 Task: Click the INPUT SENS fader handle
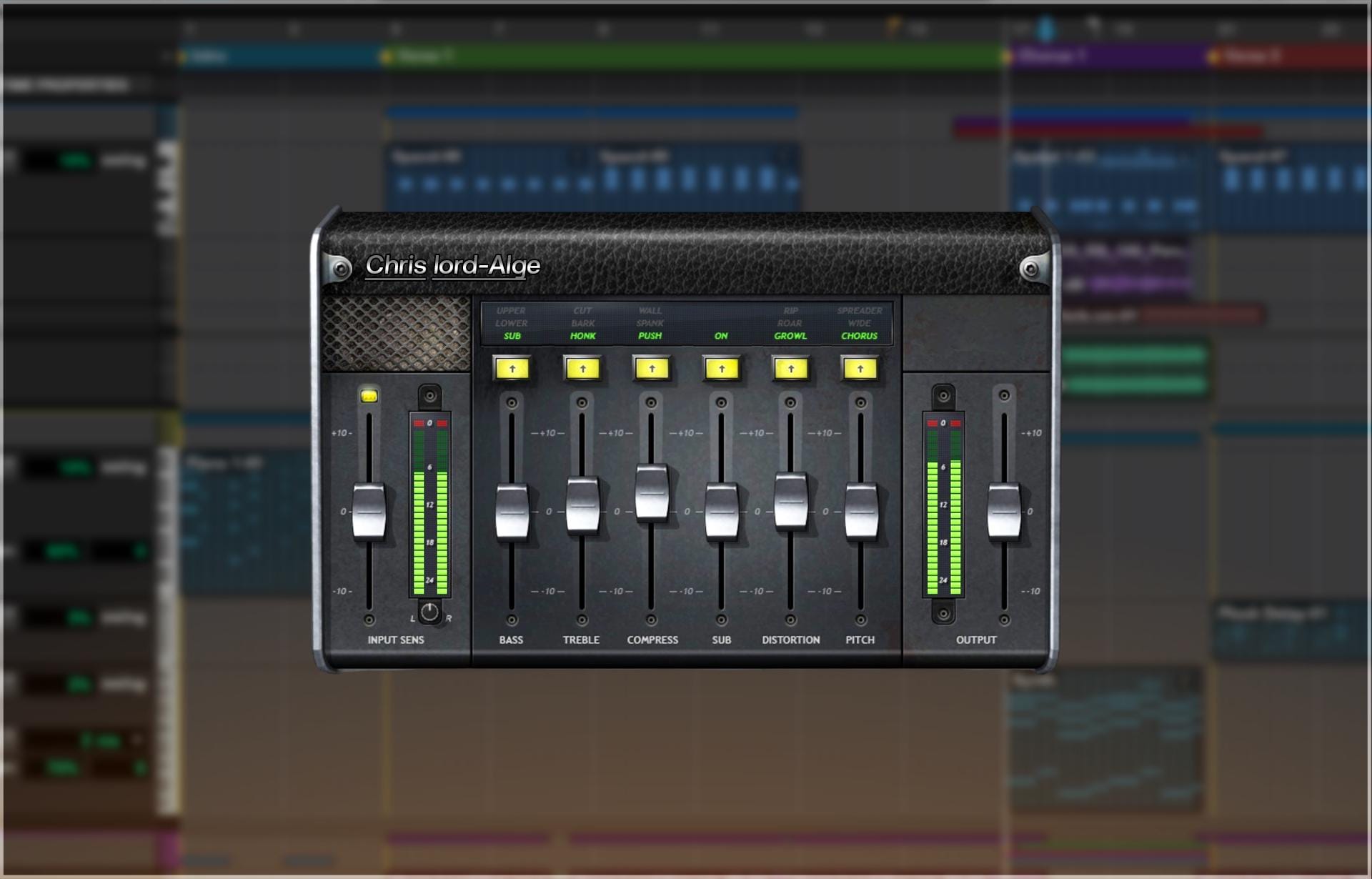click(369, 512)
